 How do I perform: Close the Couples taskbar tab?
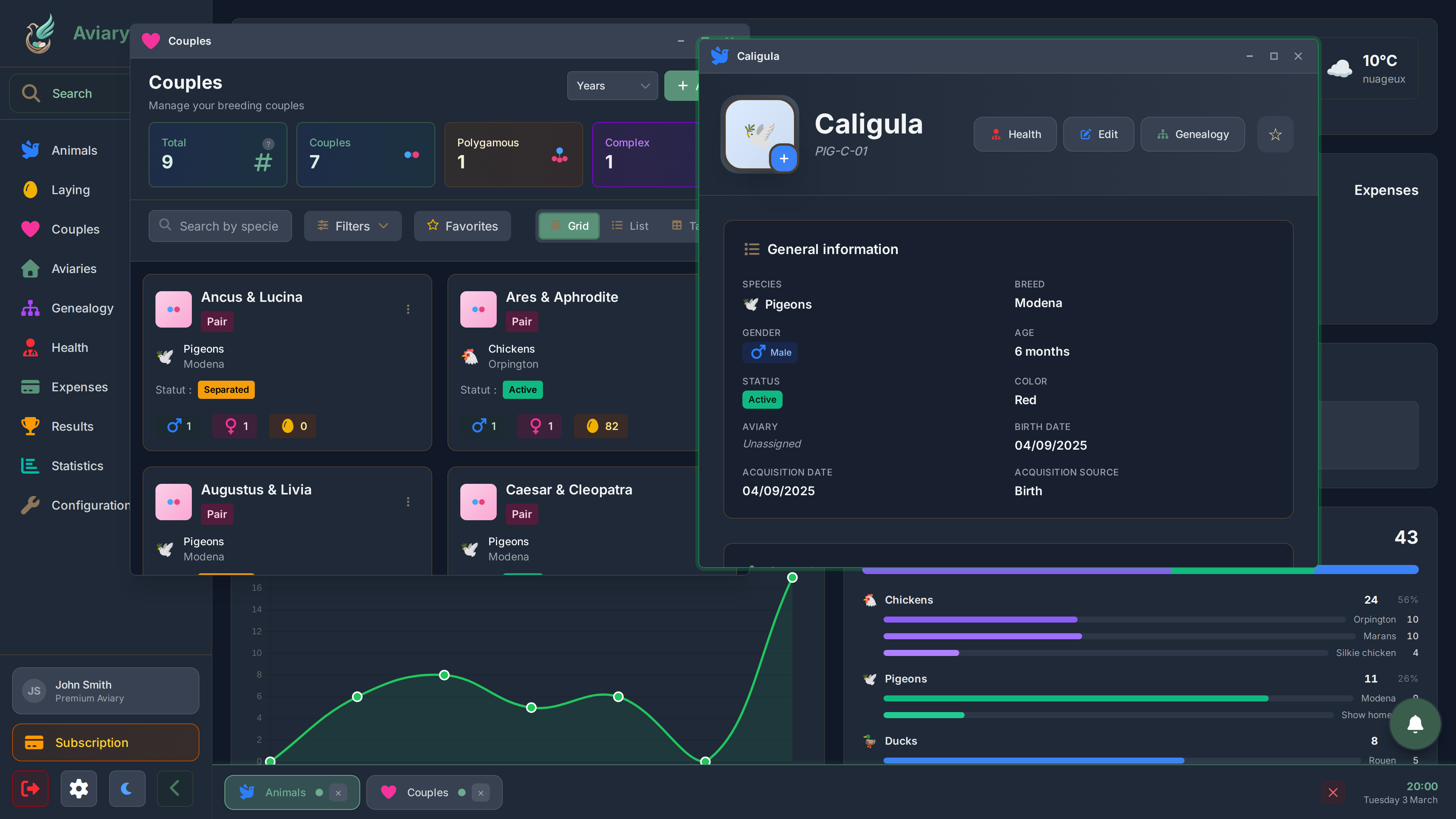(x=480, y=793)
